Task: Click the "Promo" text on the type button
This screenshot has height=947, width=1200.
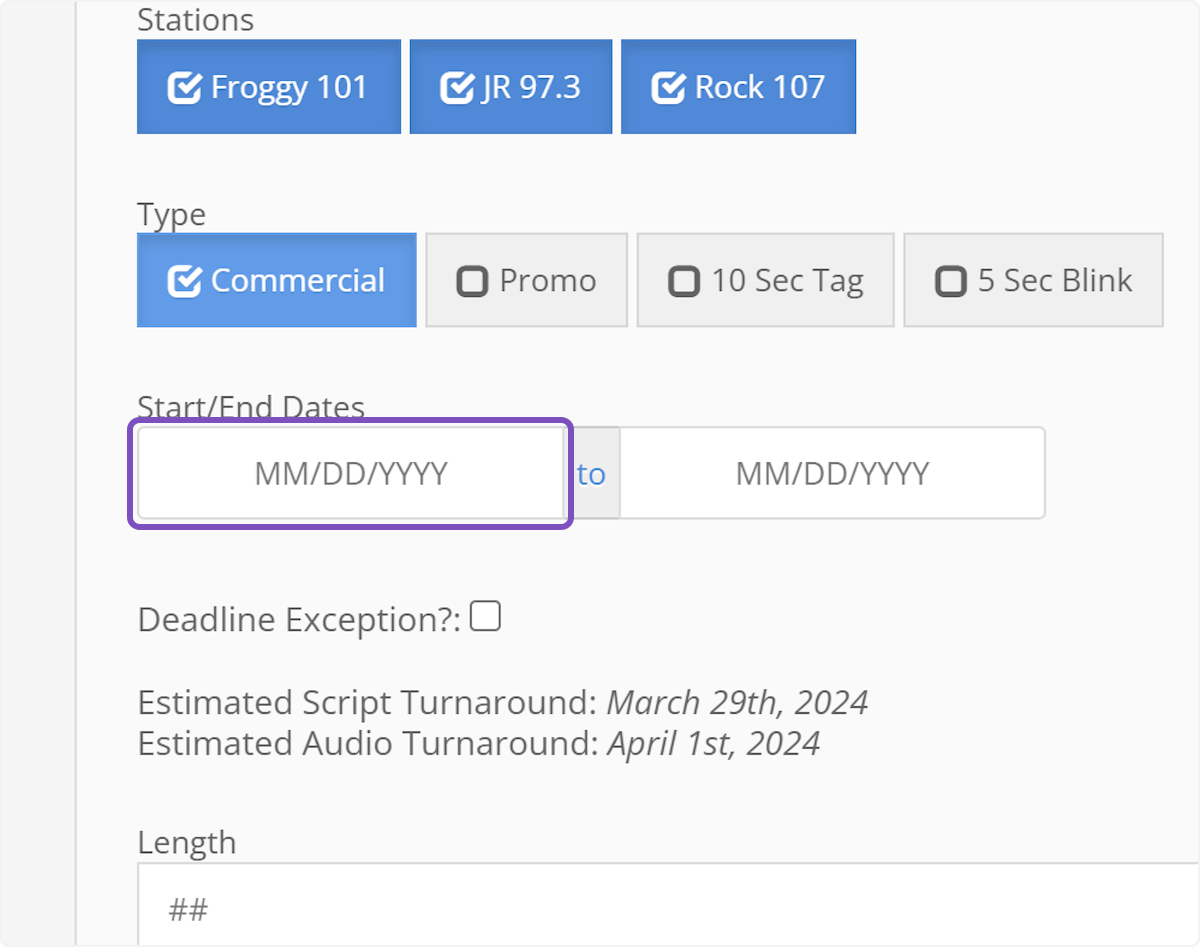Action: (x=548, y=281)
